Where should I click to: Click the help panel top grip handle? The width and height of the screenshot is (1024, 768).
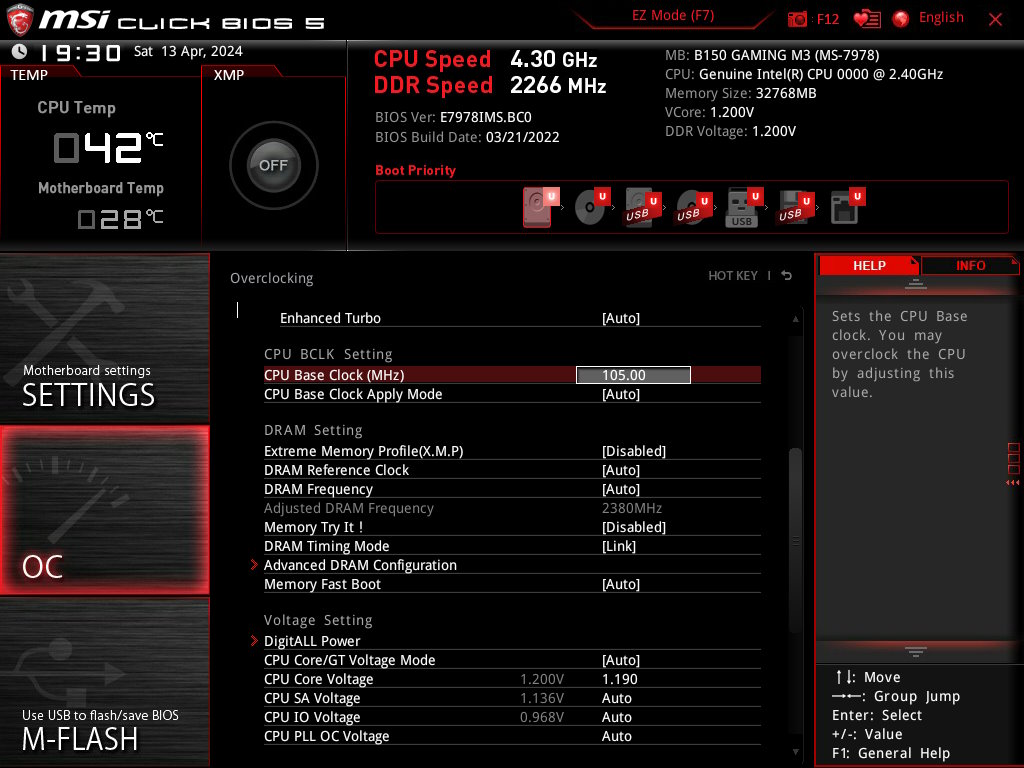pyautogui.click(x=915, y=283)
